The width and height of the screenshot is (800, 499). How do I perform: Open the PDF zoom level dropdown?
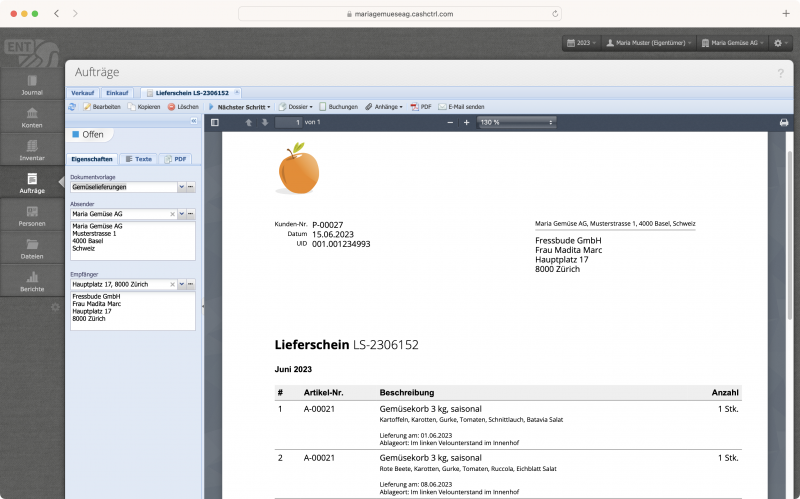click(516, 122)
